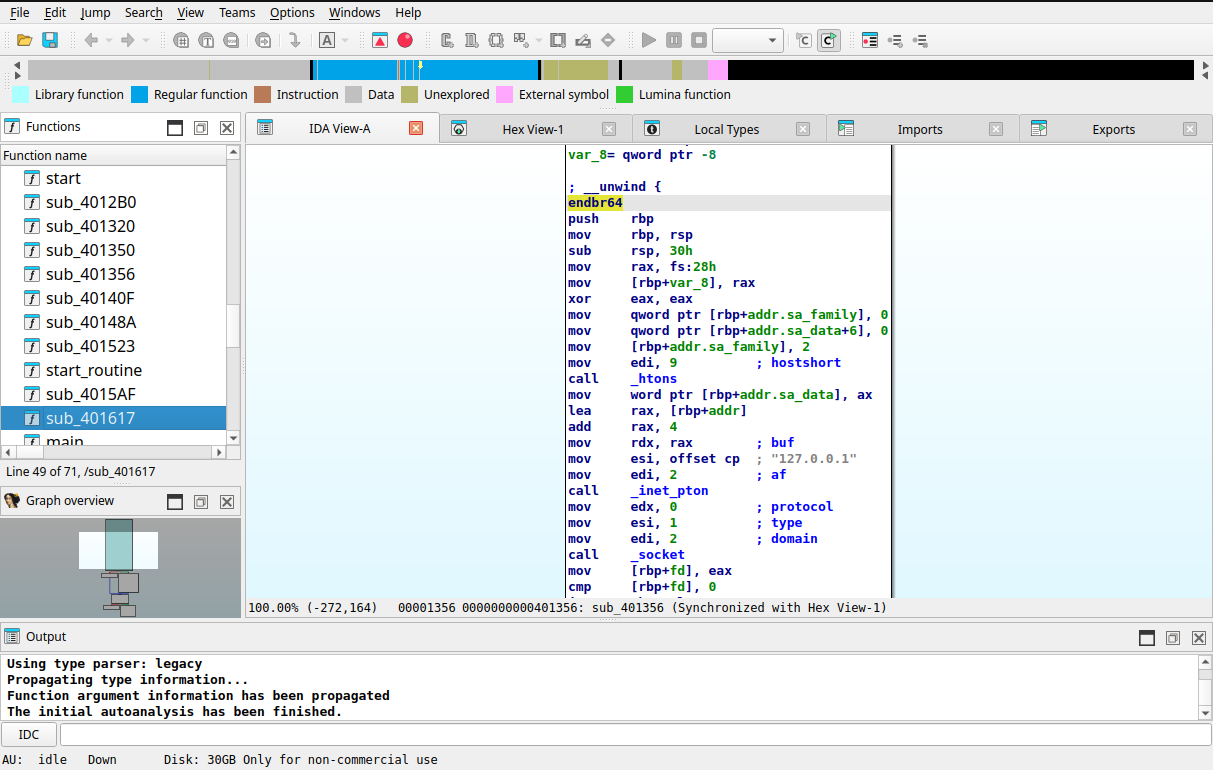Close the Local Types tab

[x=803, y=129]
